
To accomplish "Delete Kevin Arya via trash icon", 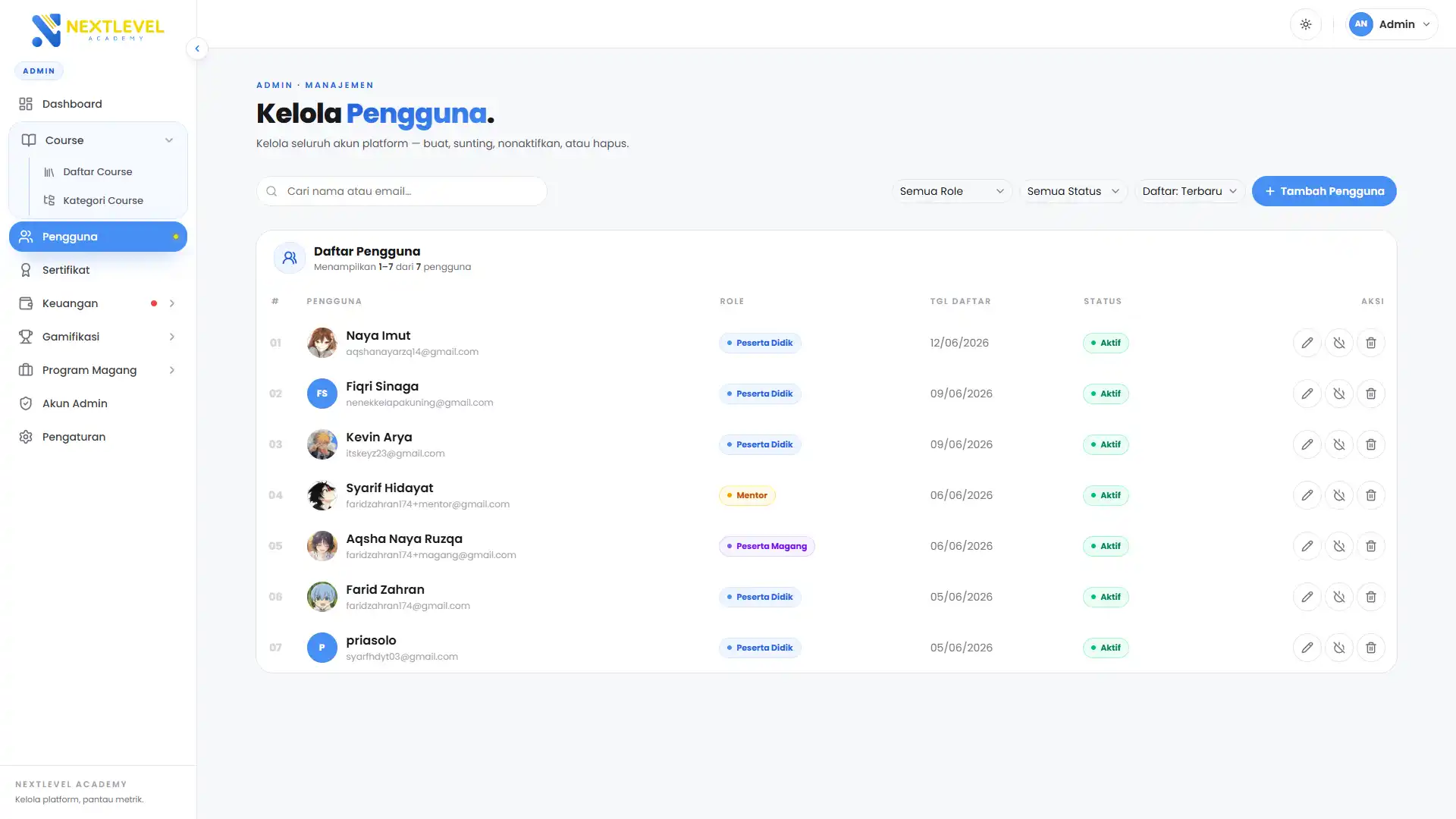I will click(x=1370, y=444).
